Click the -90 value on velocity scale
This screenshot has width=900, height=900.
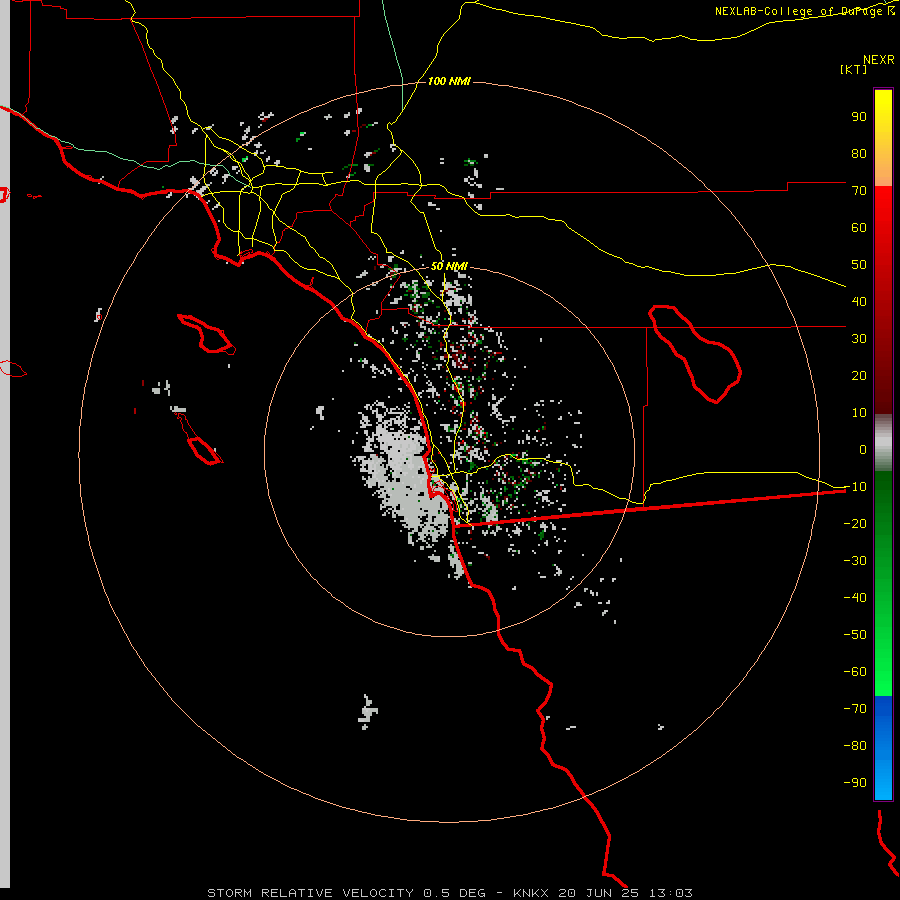855,782
